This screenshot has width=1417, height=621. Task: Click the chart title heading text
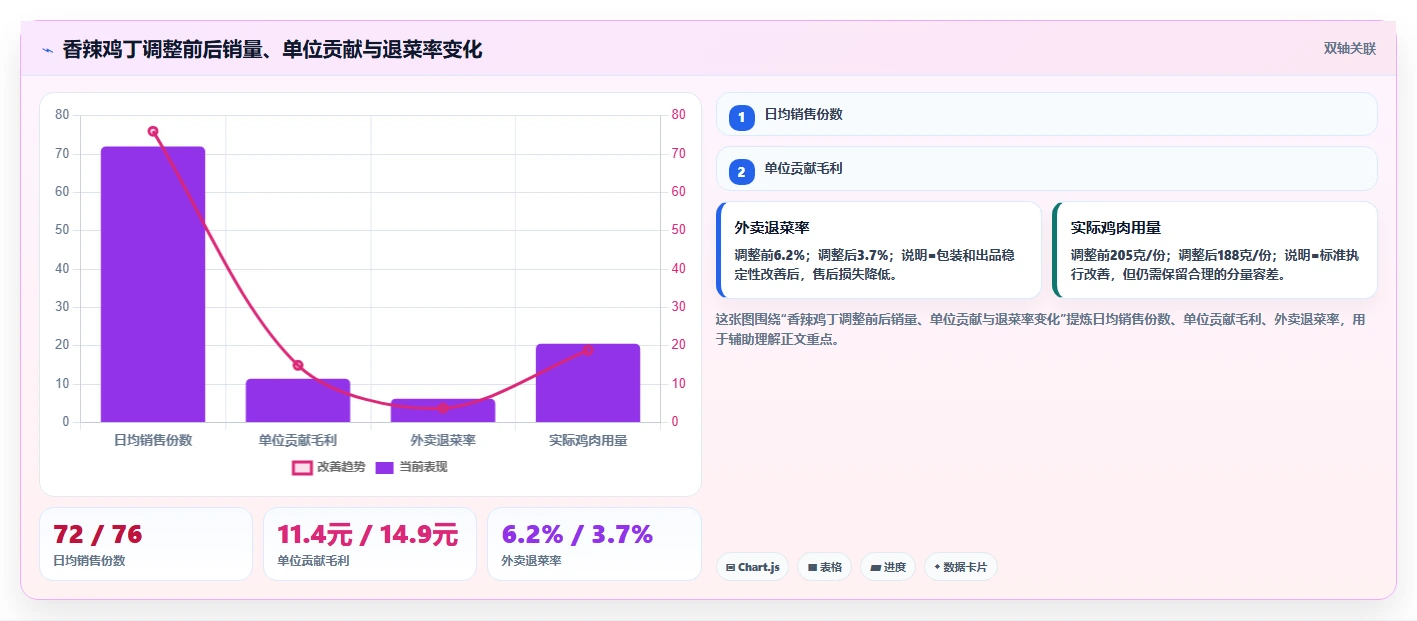pos(272,49)
